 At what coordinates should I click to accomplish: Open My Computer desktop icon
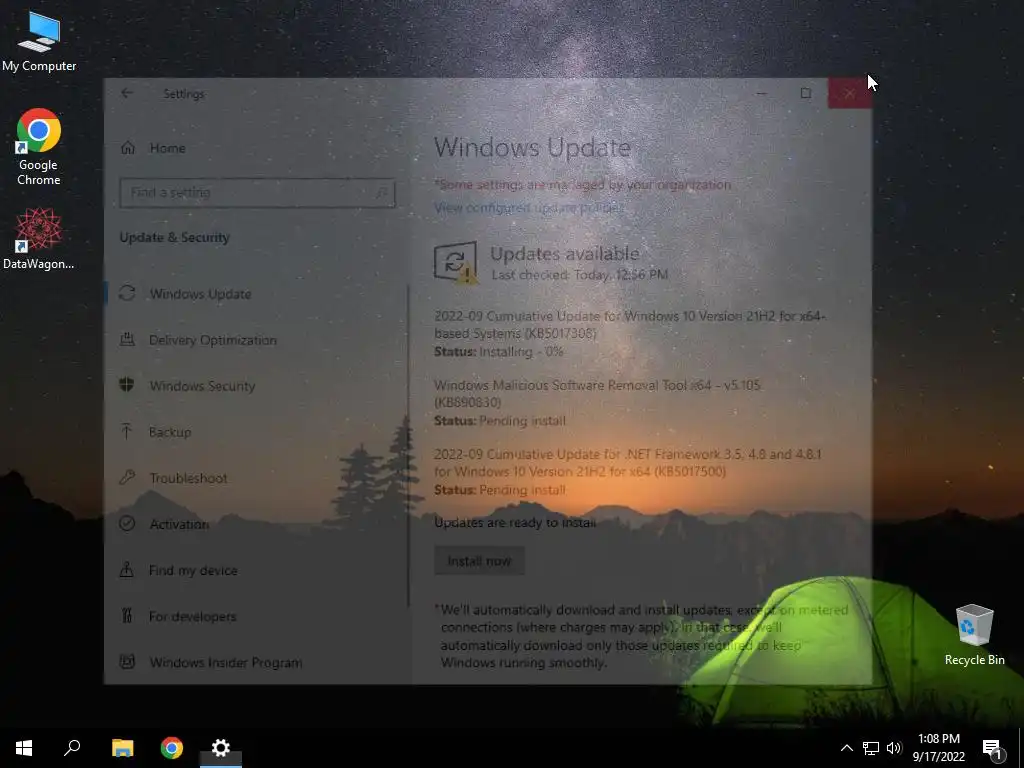pos(39,42)
